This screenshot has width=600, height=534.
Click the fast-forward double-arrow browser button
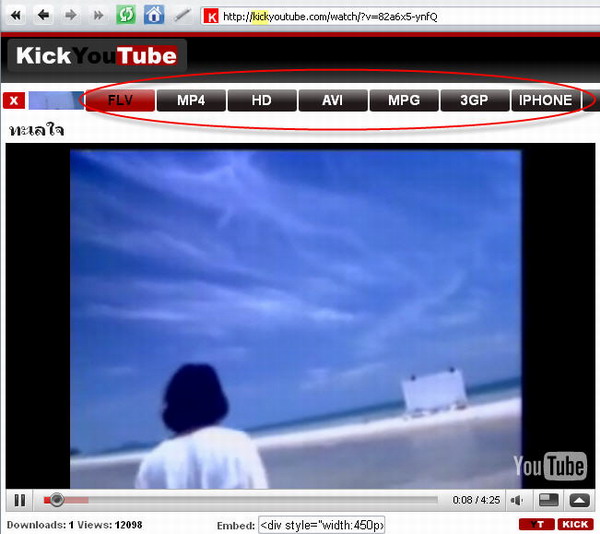pyautogui.click(x=98, y=15)
